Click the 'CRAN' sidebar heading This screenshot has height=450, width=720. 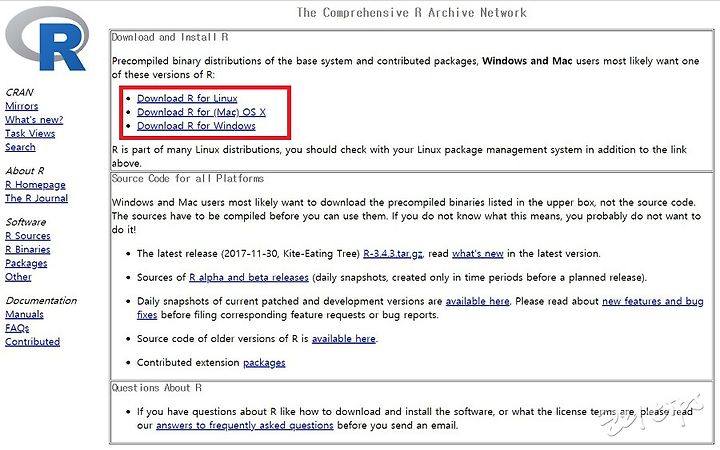(x=19, y=92)
